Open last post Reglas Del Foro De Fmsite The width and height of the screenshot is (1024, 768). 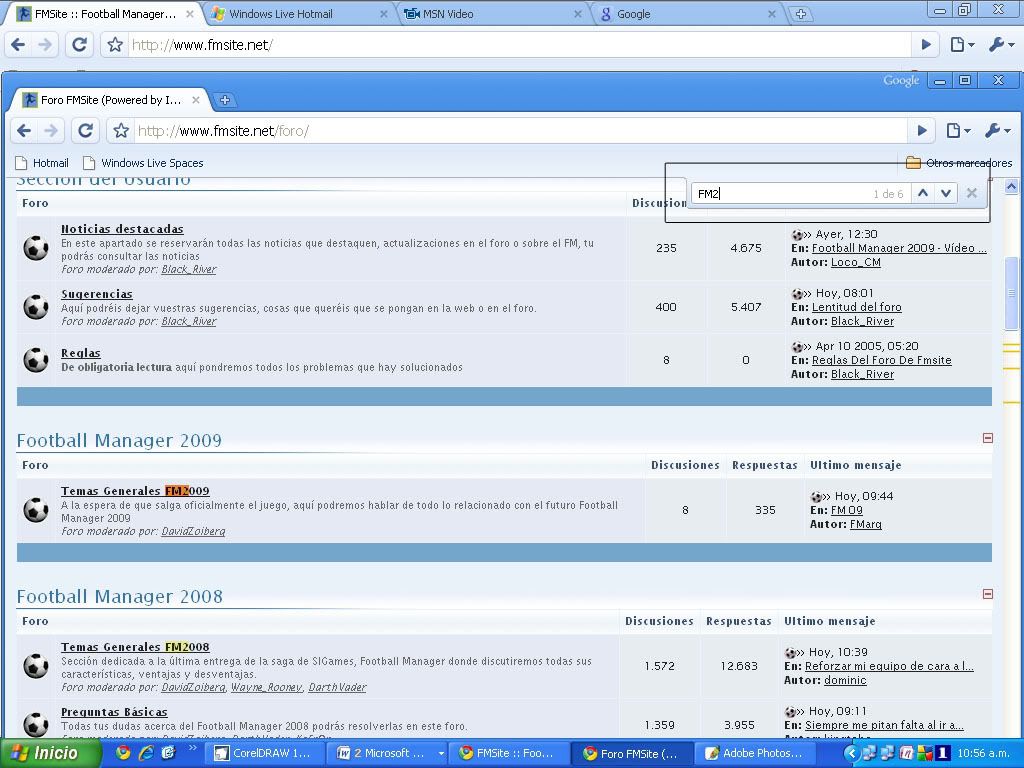pos(882,360)
